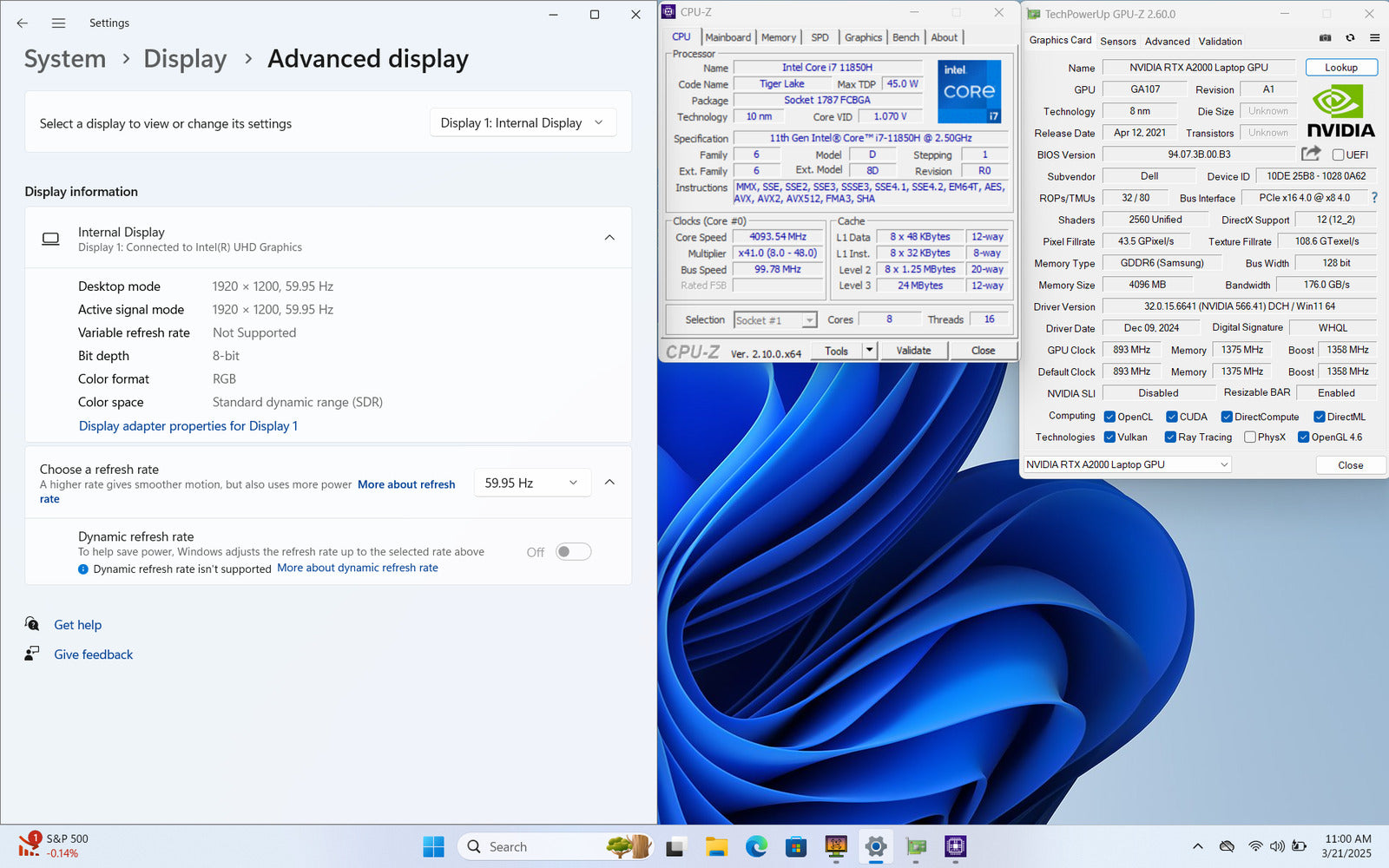Switch to CPU-Z Memory tab
This screenshot has height=868, width=1389.
pyautogui.click(x=778, y=37)
